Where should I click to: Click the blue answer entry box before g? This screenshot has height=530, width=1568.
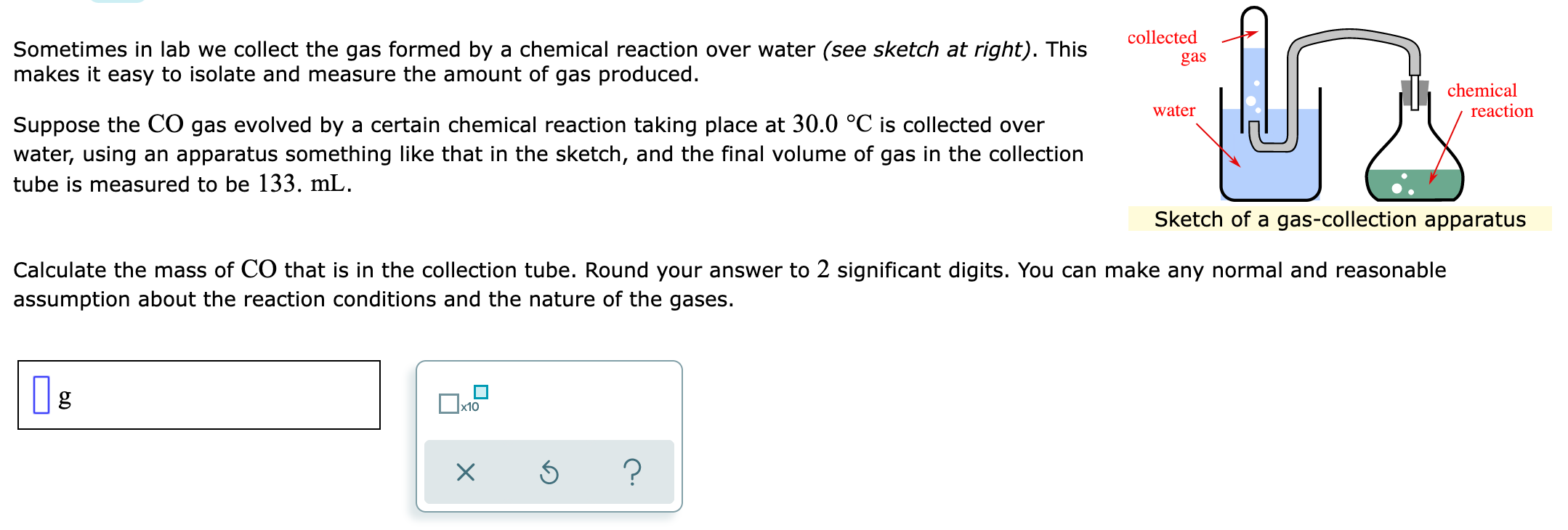point(41,394)
